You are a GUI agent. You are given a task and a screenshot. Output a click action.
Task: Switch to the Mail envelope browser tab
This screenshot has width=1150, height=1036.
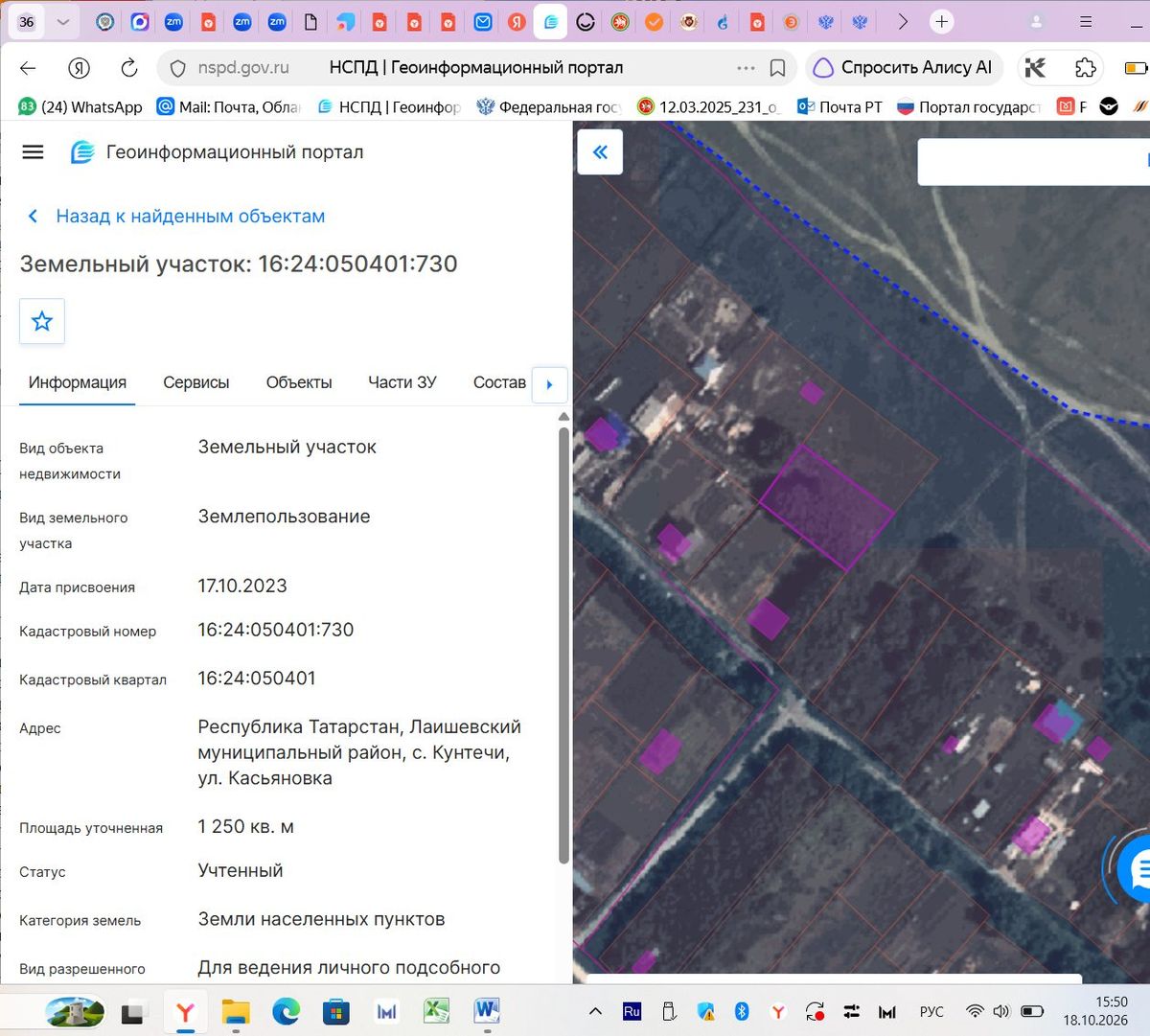pos(483,21)
